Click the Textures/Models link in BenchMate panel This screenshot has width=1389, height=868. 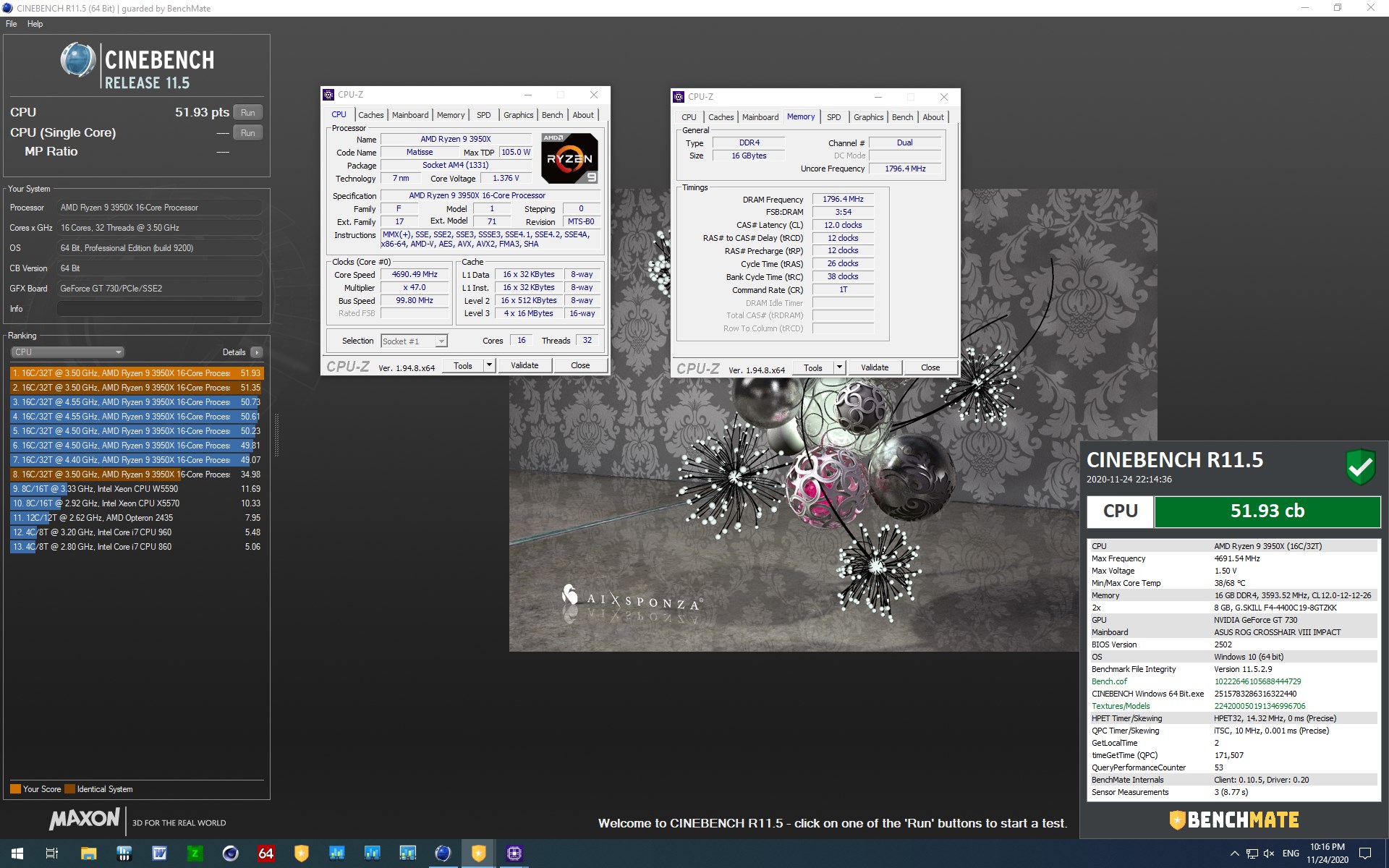click(x=1120, y=706)
